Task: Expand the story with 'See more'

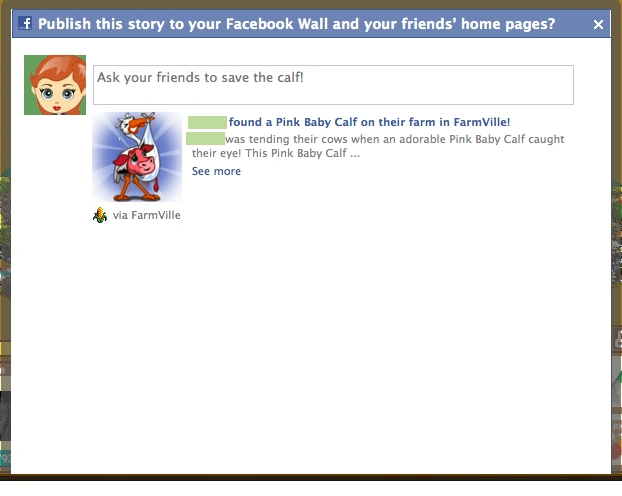Action: pos(216,171)
